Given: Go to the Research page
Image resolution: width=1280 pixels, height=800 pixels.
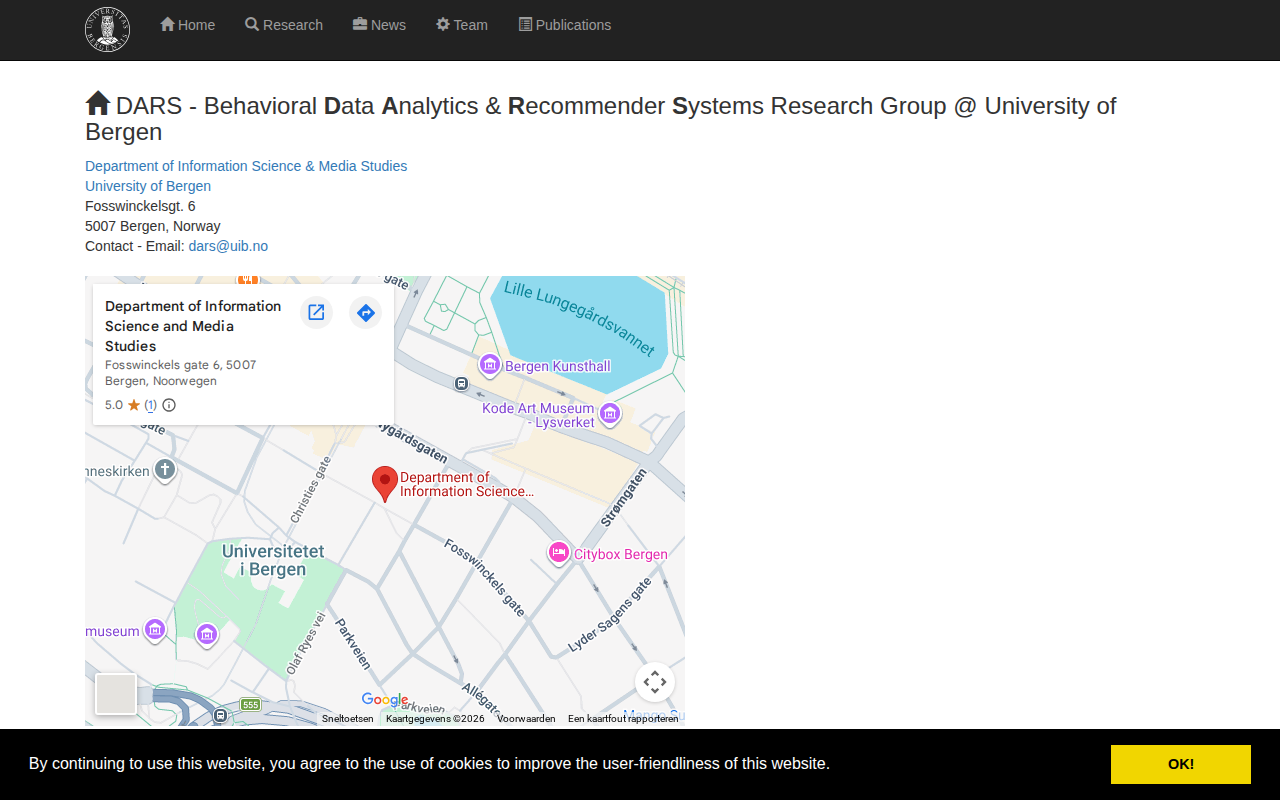Looking at the screenshot, I should point(284,25).
